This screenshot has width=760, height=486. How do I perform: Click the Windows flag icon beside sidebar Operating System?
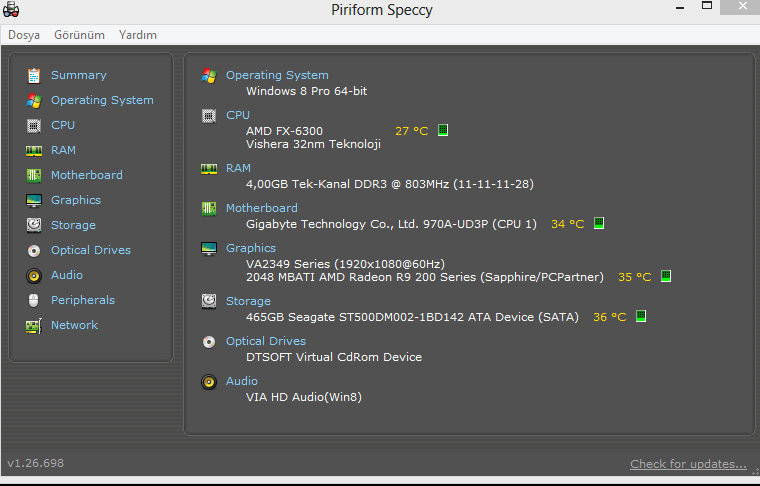(x=33, y=100)
